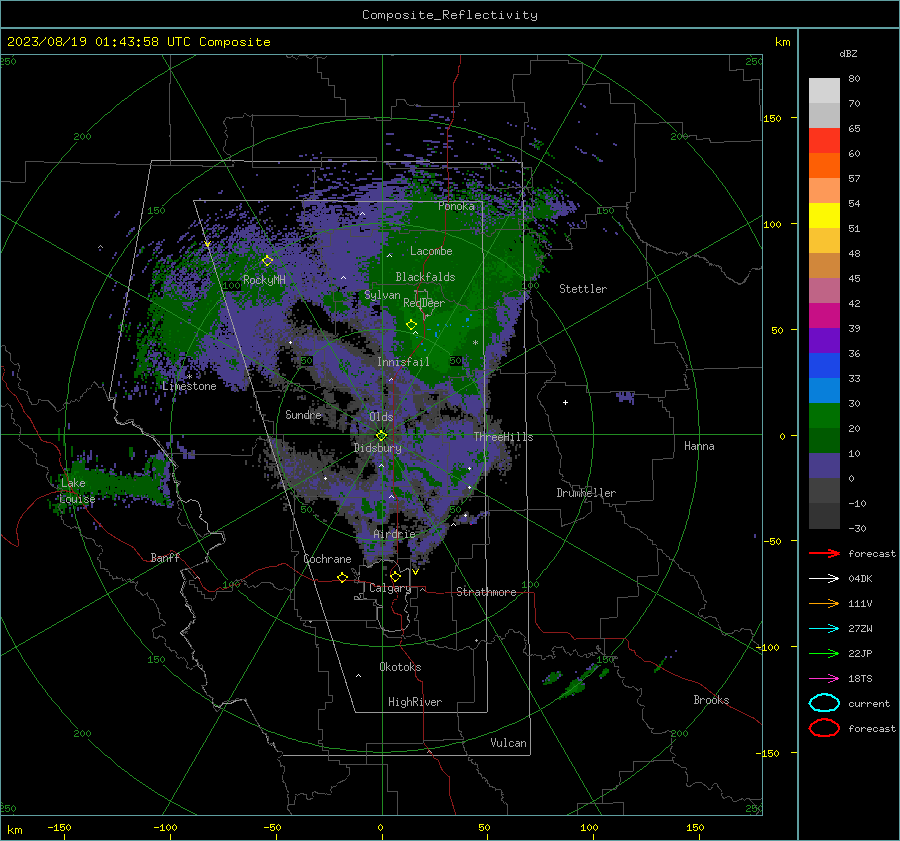Click the Sundre town label
The width and height of the screenshot is (900, 841).
303,414
